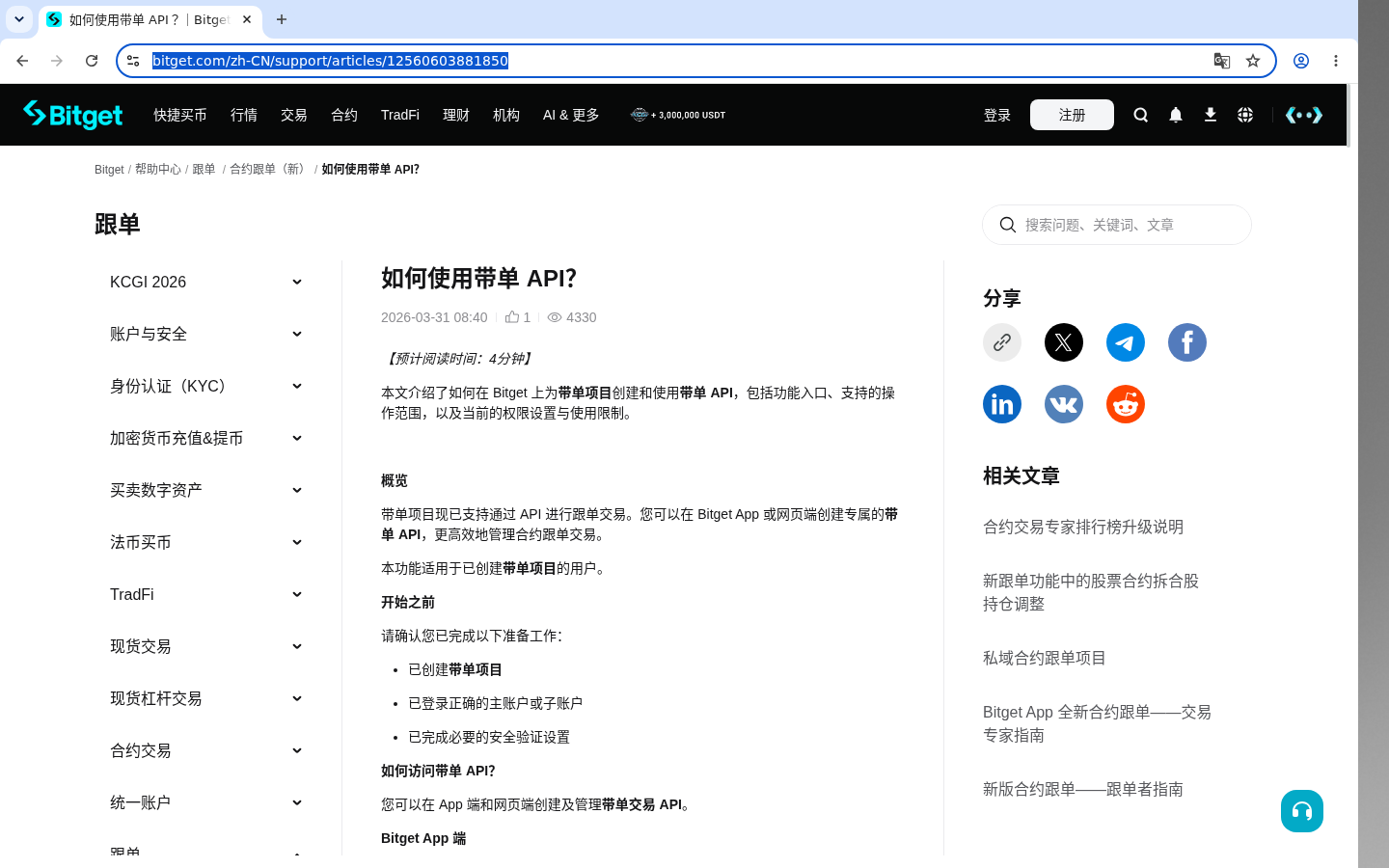This screenshot has width=1389, height=868.
Task: Share article on X (Twitter)
Action: coord(1064,342)
